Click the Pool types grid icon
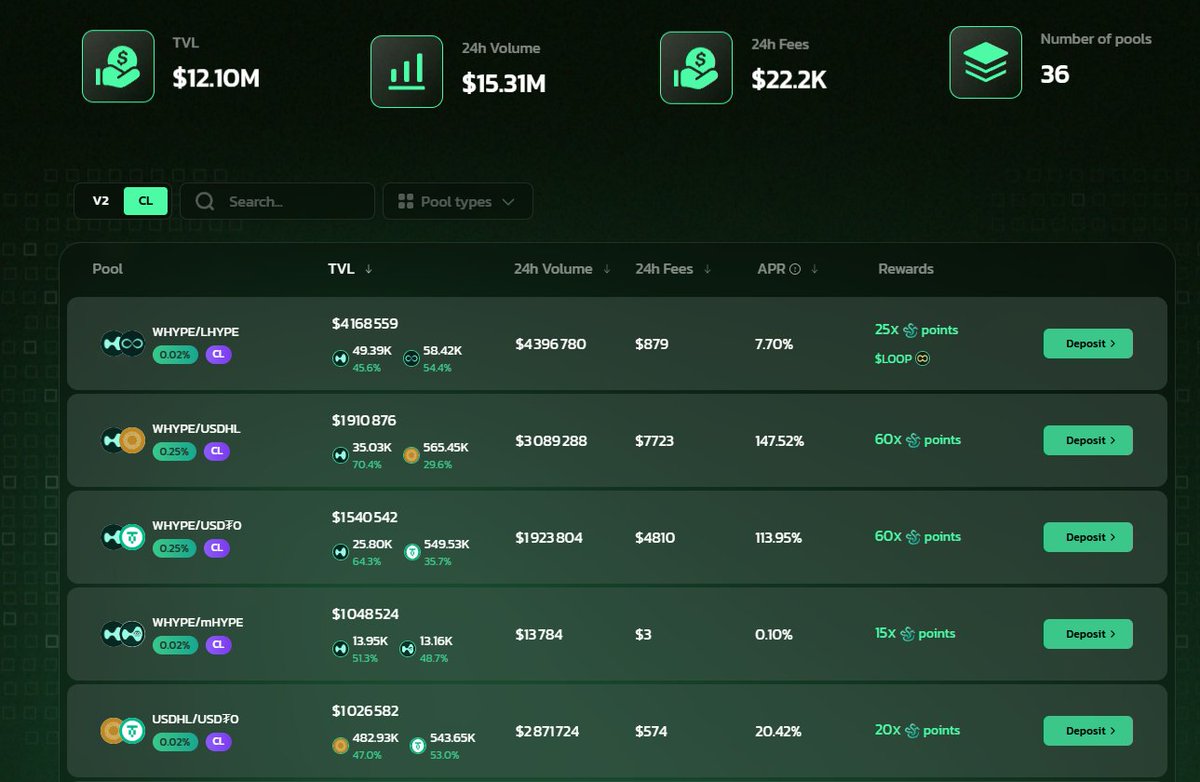 [x=406, y=201]
